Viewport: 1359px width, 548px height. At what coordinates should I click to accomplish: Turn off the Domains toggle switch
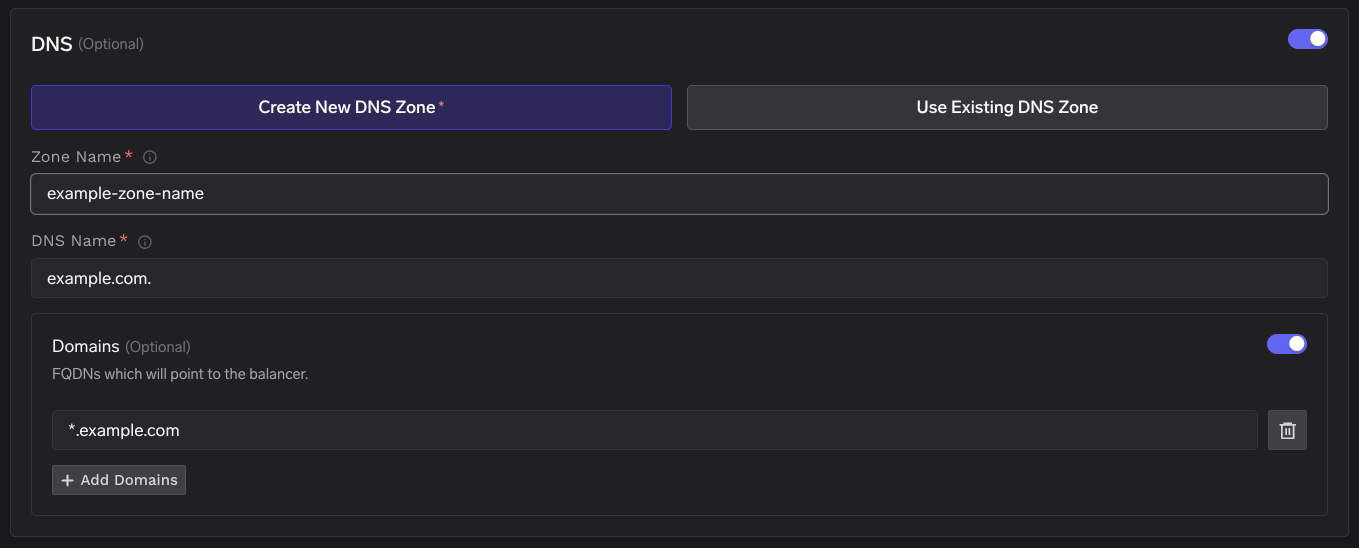(1286, 344)
